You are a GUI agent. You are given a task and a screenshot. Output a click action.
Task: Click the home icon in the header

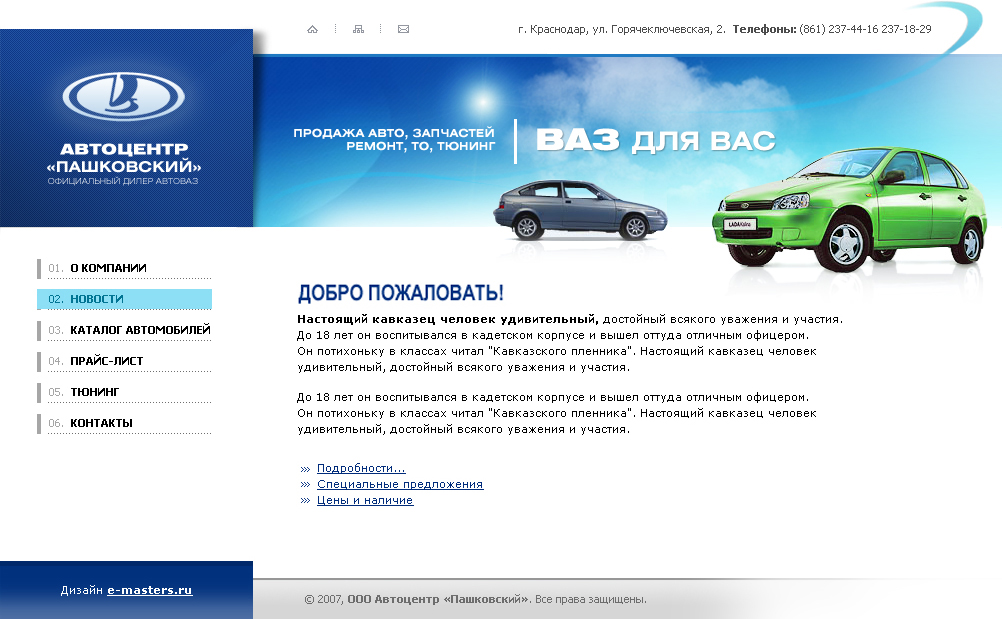[x=313, y=29]
